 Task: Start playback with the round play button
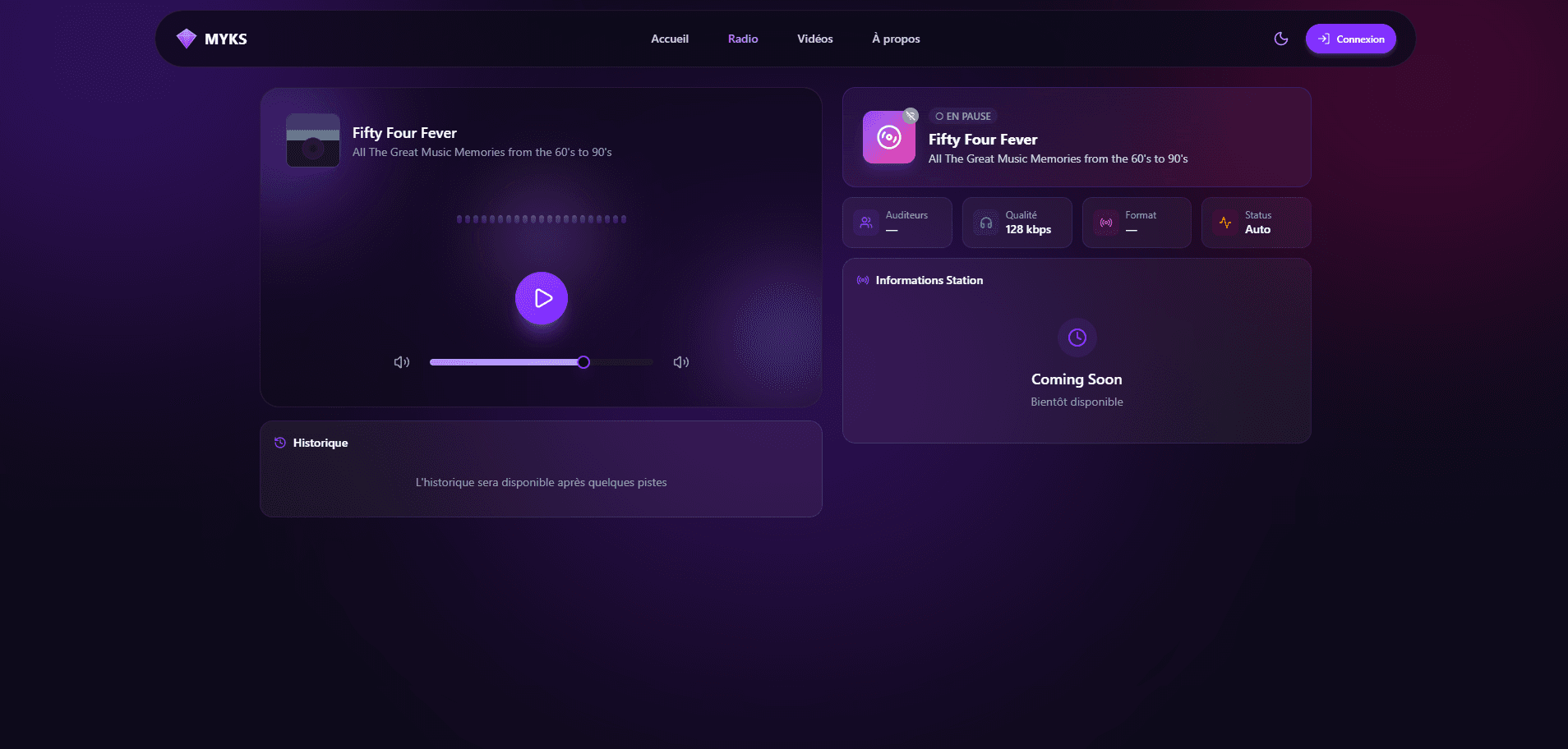542,298
